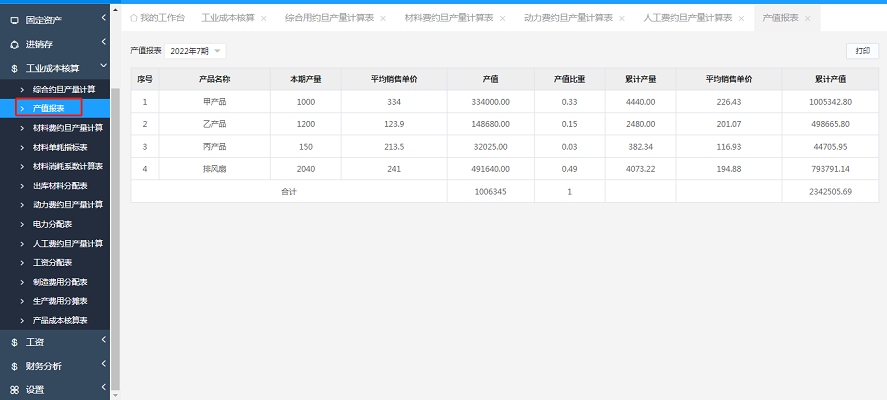
Task: Click the sidebar scrollbar up arrow
Action: coord(115,9)
